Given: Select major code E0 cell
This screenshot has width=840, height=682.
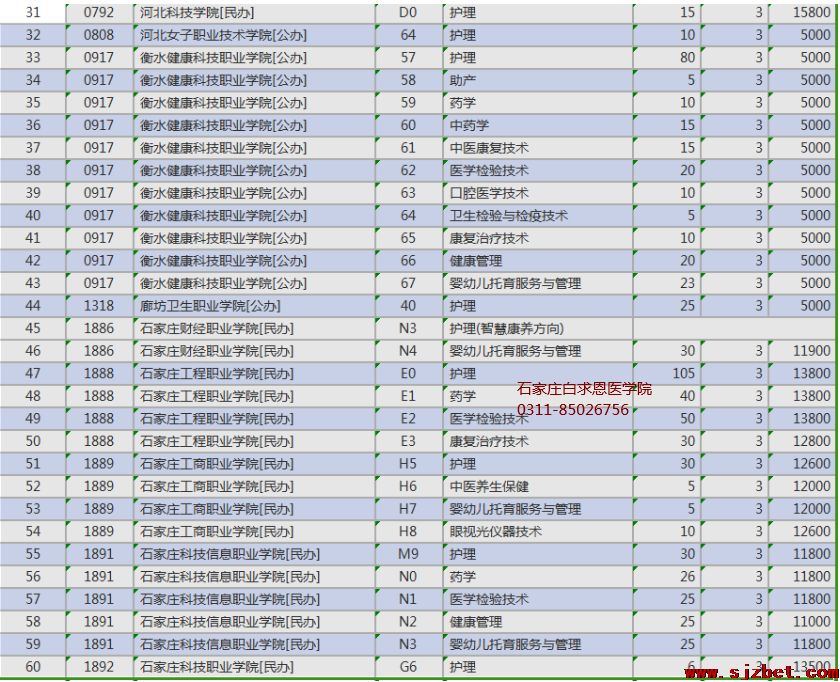Looking at the screenshot, I should (x=409, y=373).
